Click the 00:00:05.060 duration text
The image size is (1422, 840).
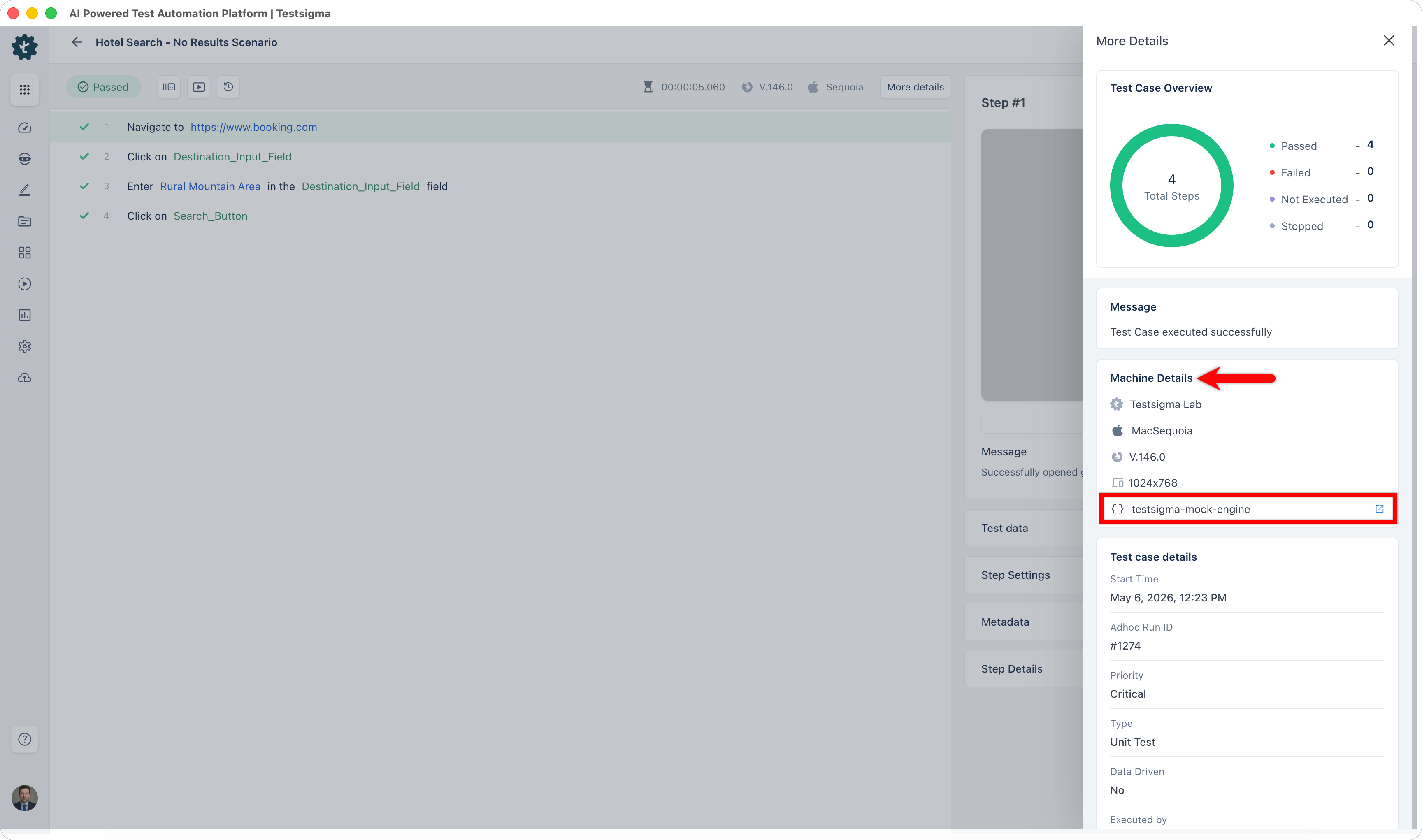693,87
